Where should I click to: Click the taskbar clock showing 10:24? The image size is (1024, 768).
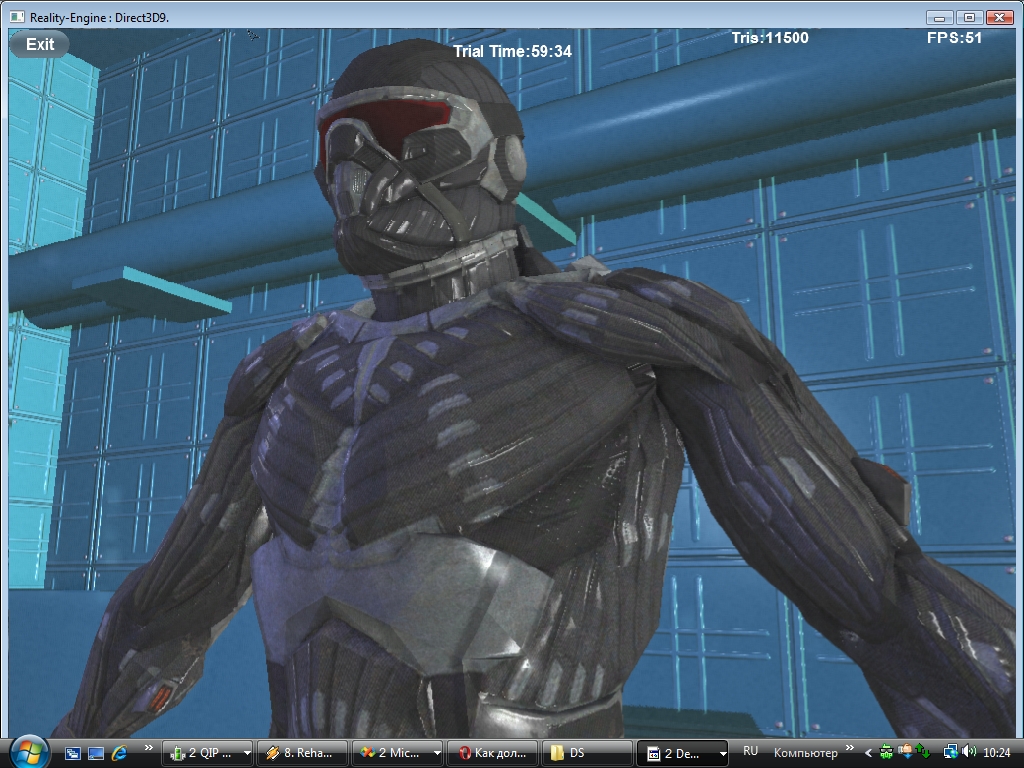(997, 753)
